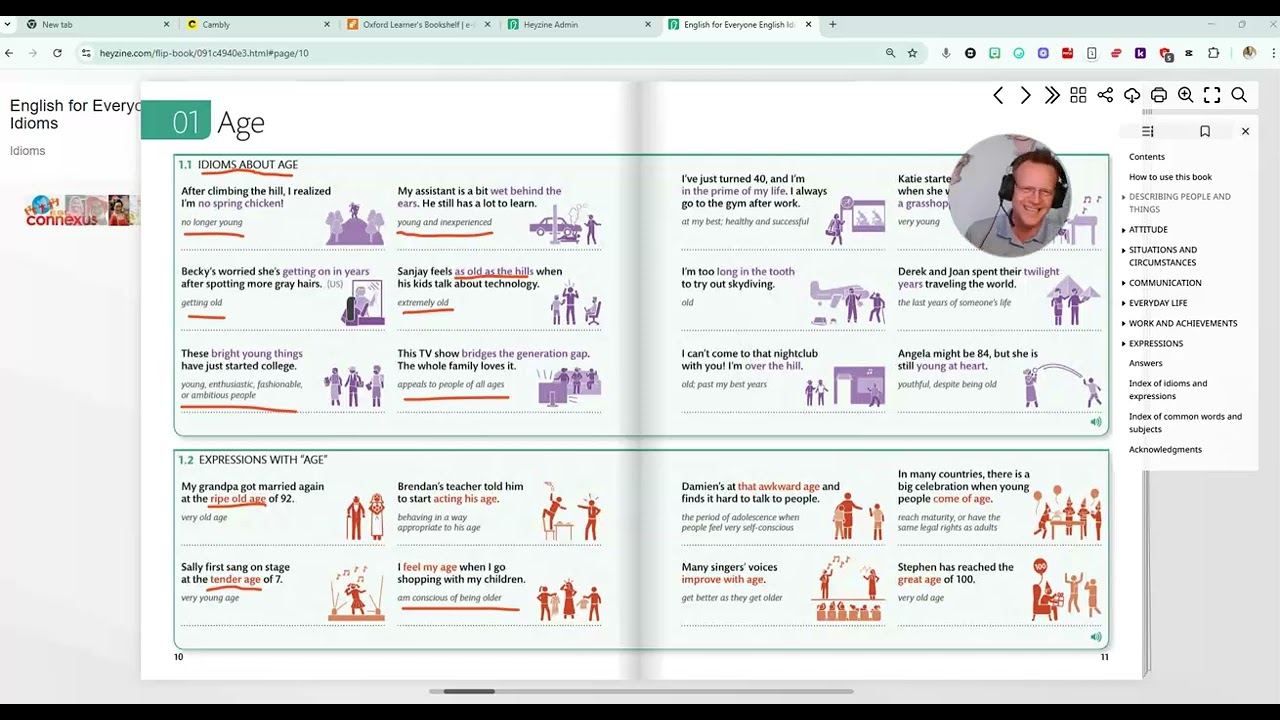
Task: Switch to table of contents list view
Action: tap(1148, 131)
